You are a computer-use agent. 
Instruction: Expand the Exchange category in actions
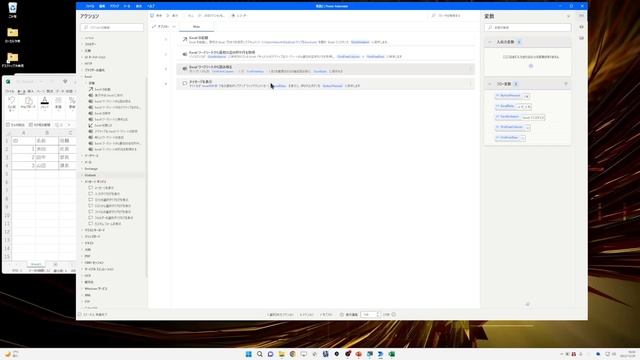tap(82, 169)
